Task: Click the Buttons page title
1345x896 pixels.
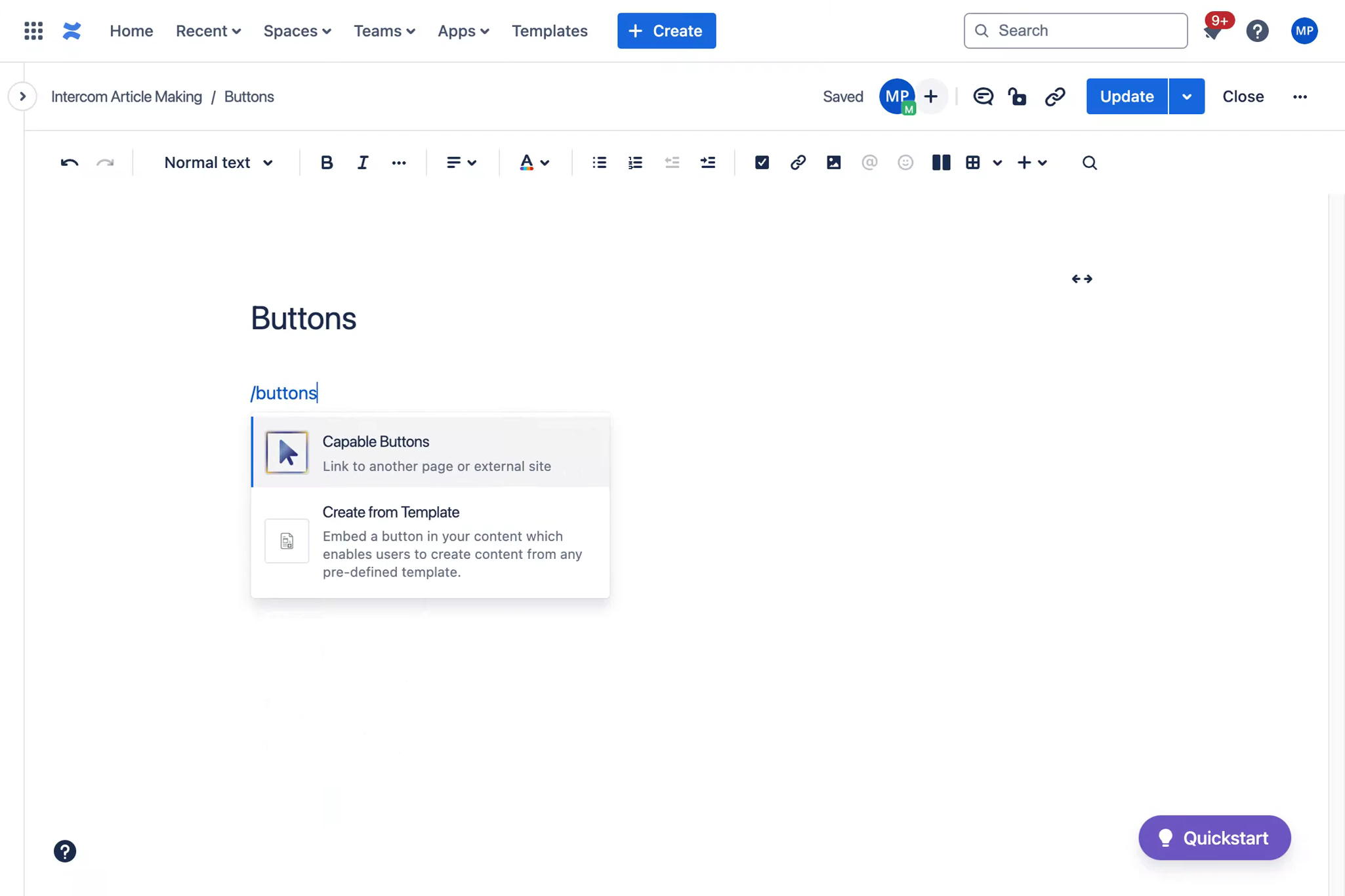Action: pyautogui.click(x=304, y=318)
